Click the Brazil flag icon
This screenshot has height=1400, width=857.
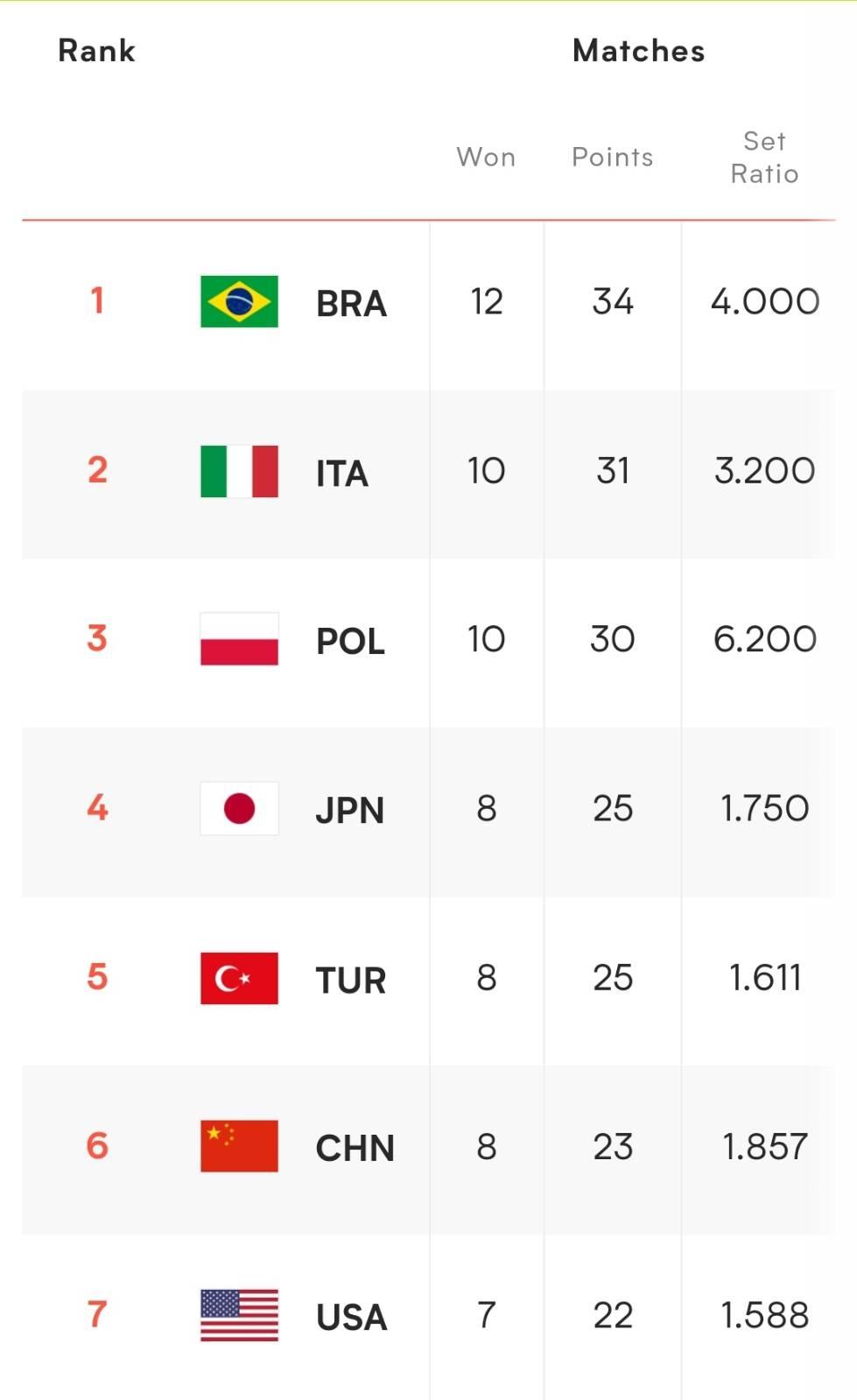coord(239,301)
